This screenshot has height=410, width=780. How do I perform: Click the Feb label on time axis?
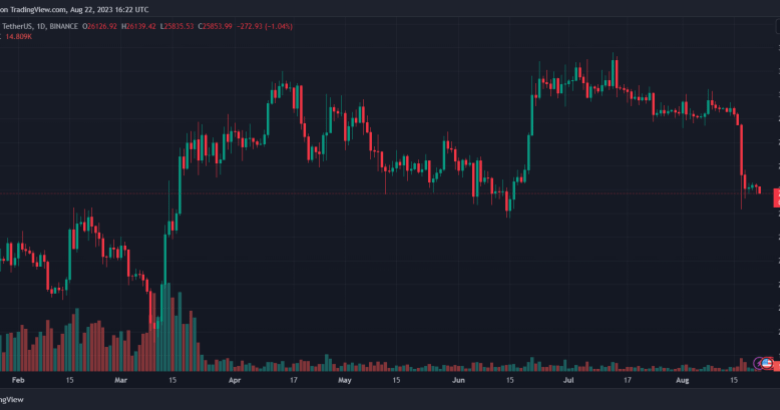pyautogui.click(x=16, y=381)
